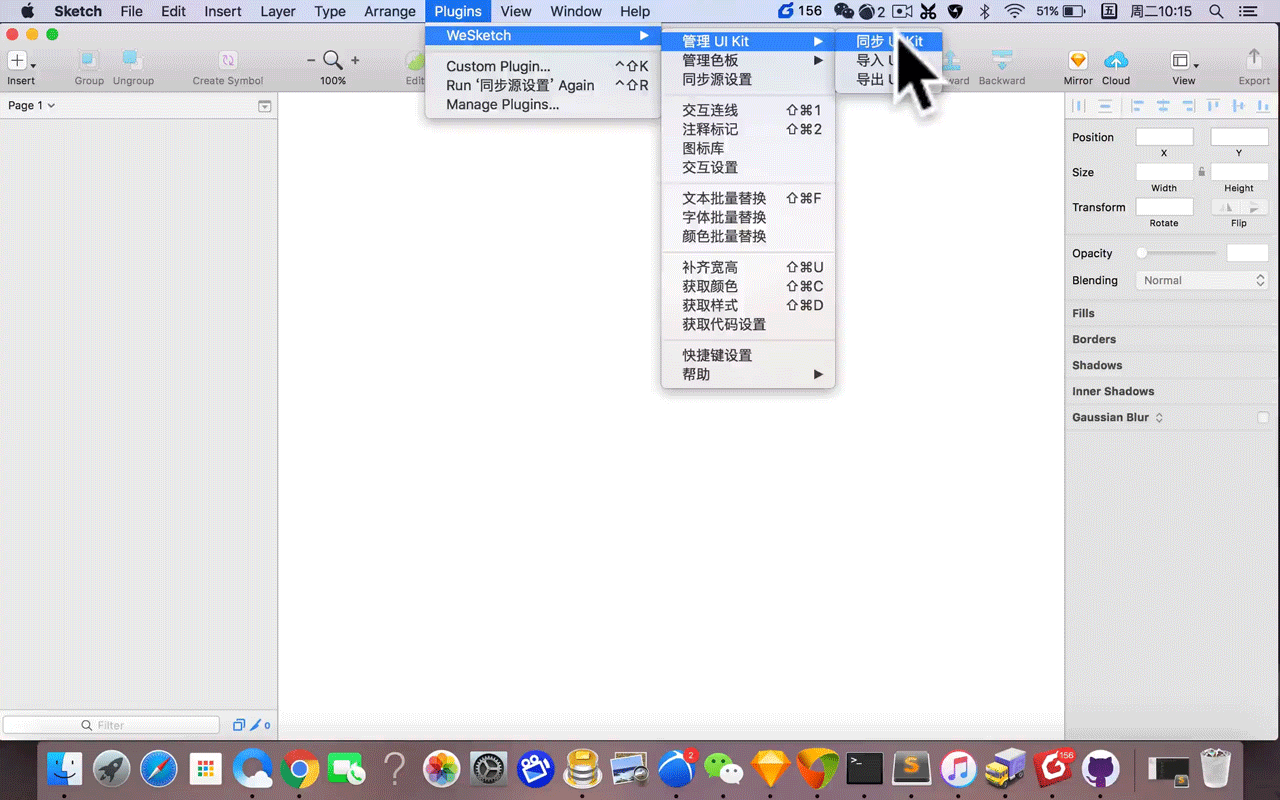Choose 同步源设置 menu item
The image size is (1280, 800).
point(748,79)
